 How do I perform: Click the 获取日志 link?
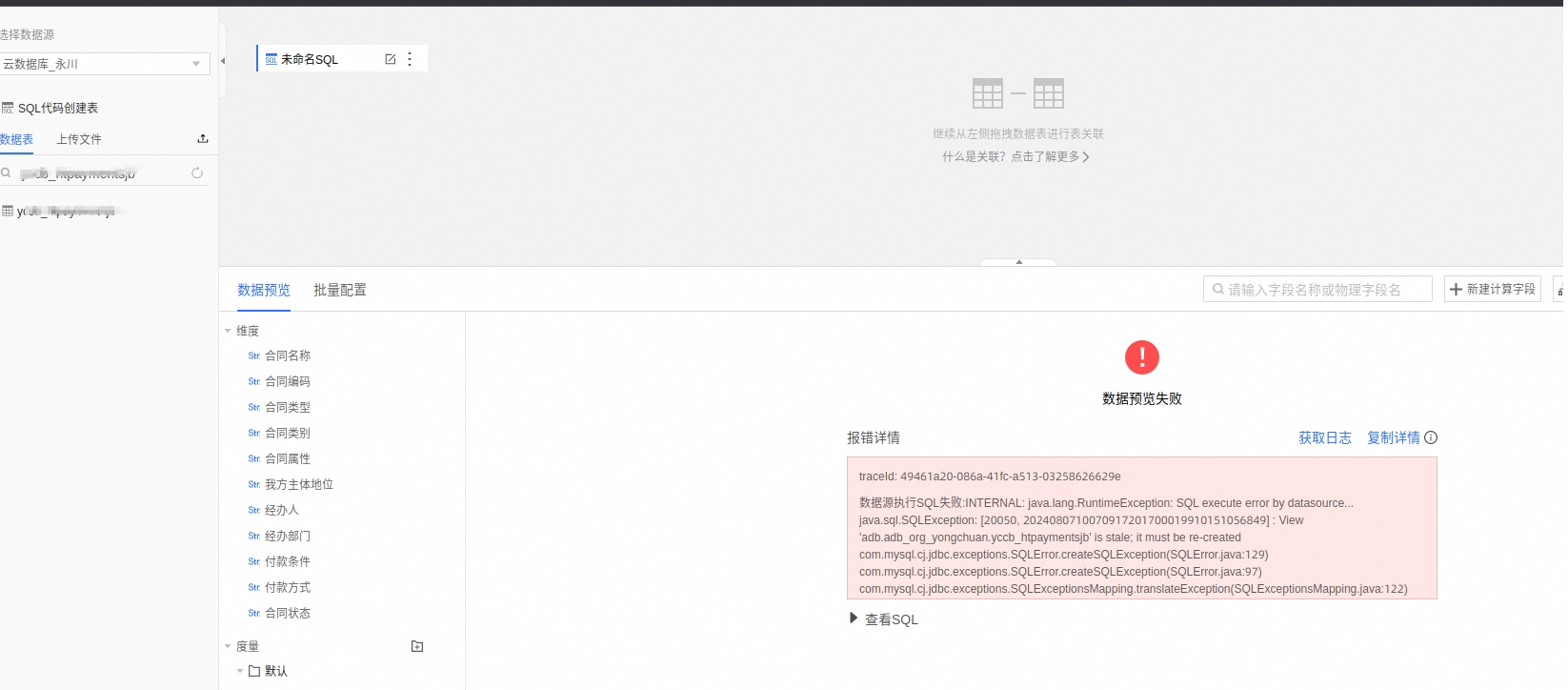click(1324, 437)
